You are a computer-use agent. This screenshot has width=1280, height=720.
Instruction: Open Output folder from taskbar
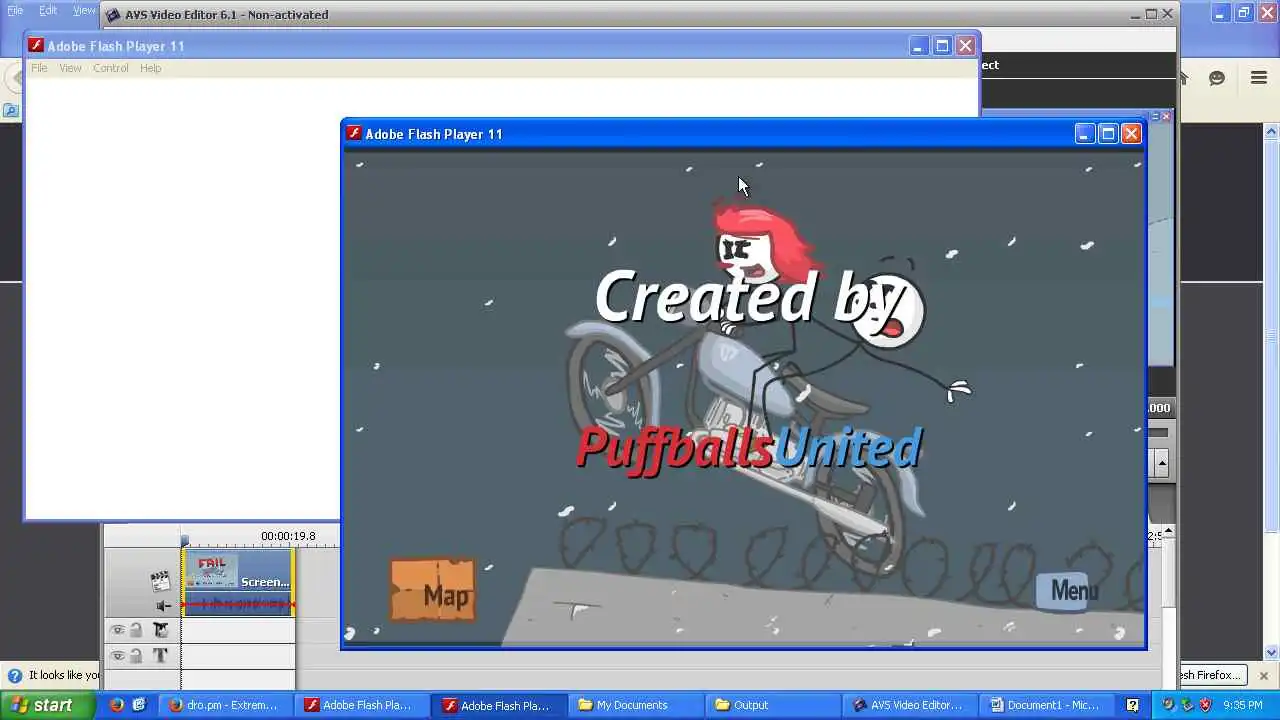pyautogui.click(x=775, y=705)
